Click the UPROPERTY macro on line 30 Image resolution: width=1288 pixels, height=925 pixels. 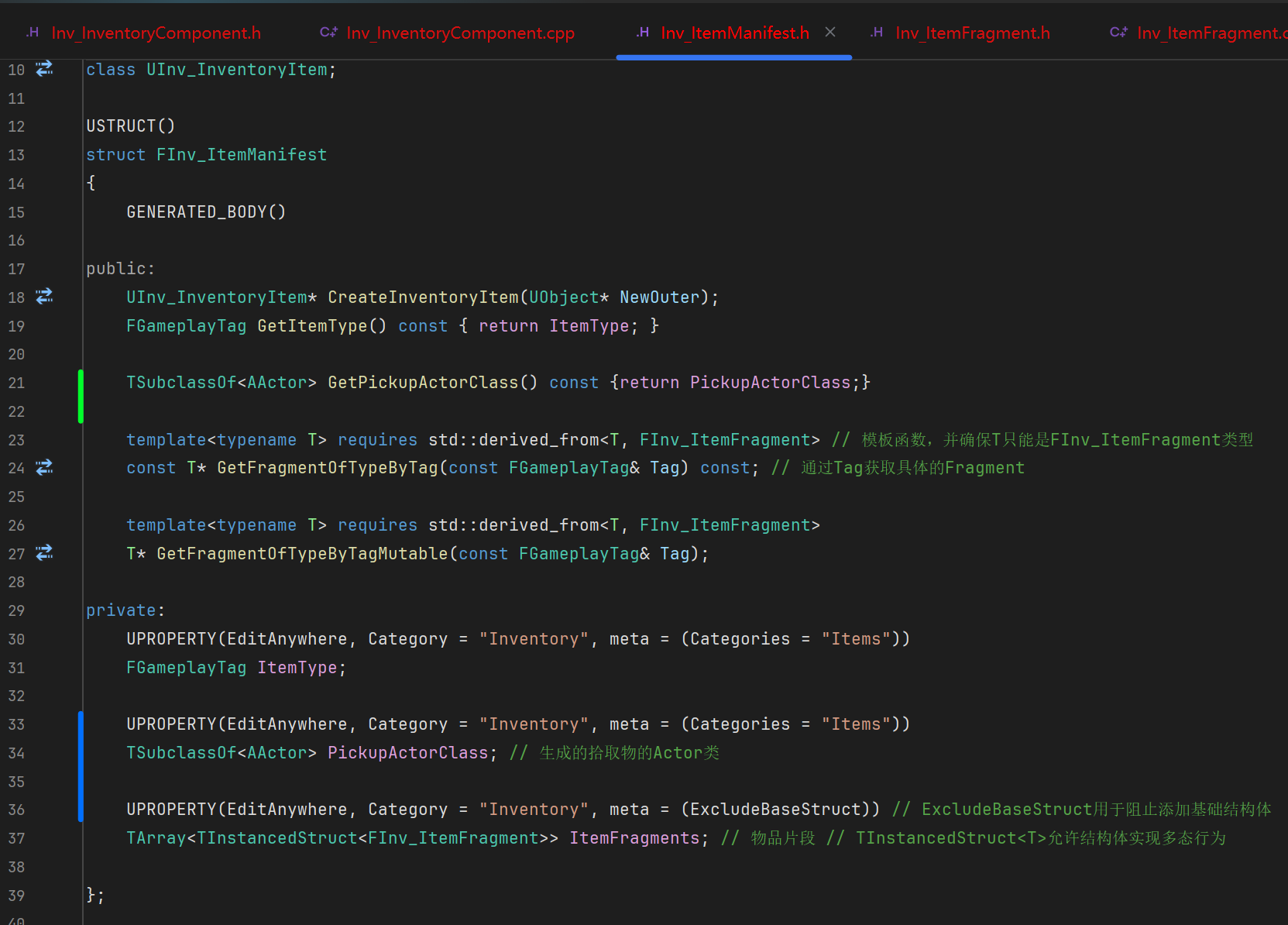coord(172,639)
